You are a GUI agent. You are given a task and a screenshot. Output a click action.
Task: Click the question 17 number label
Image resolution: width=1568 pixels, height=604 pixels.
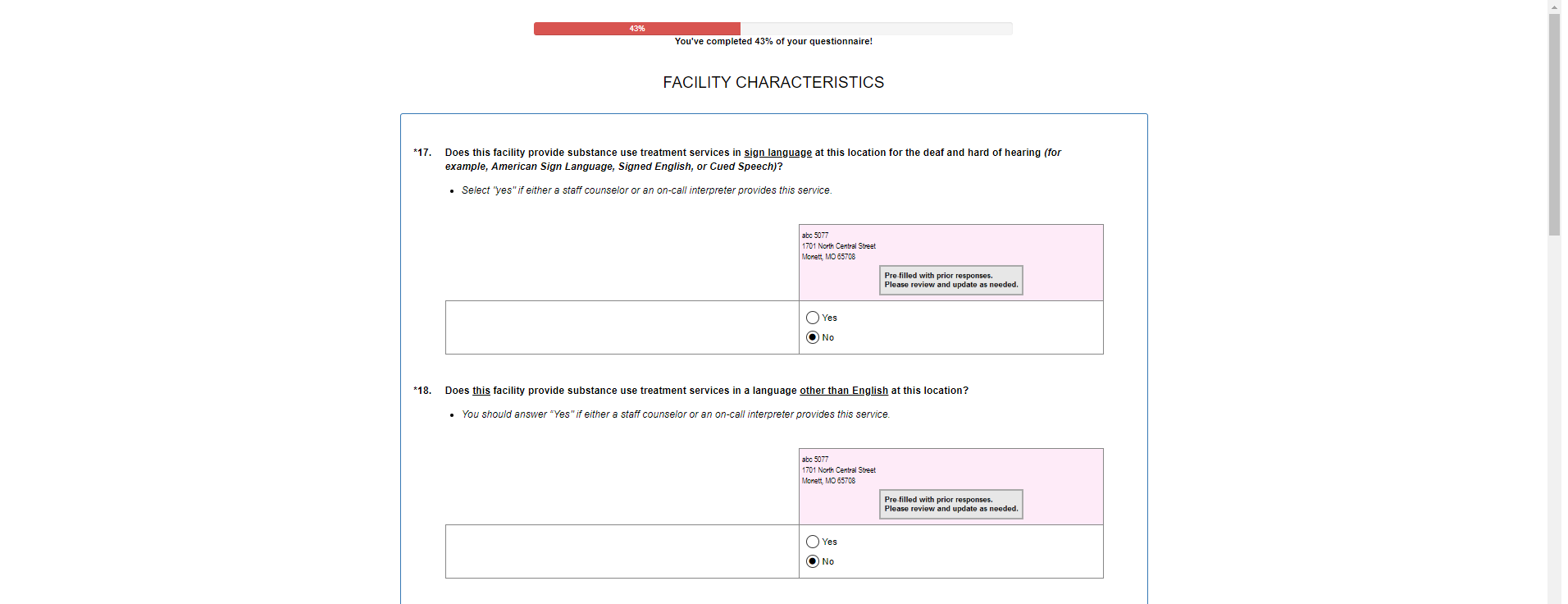click(422, 153)
